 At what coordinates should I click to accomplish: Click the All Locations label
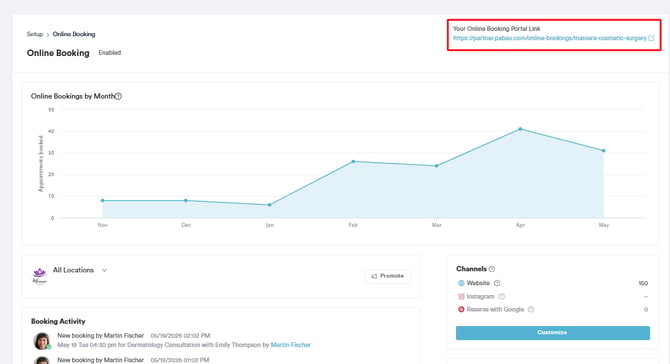point(73,270)
